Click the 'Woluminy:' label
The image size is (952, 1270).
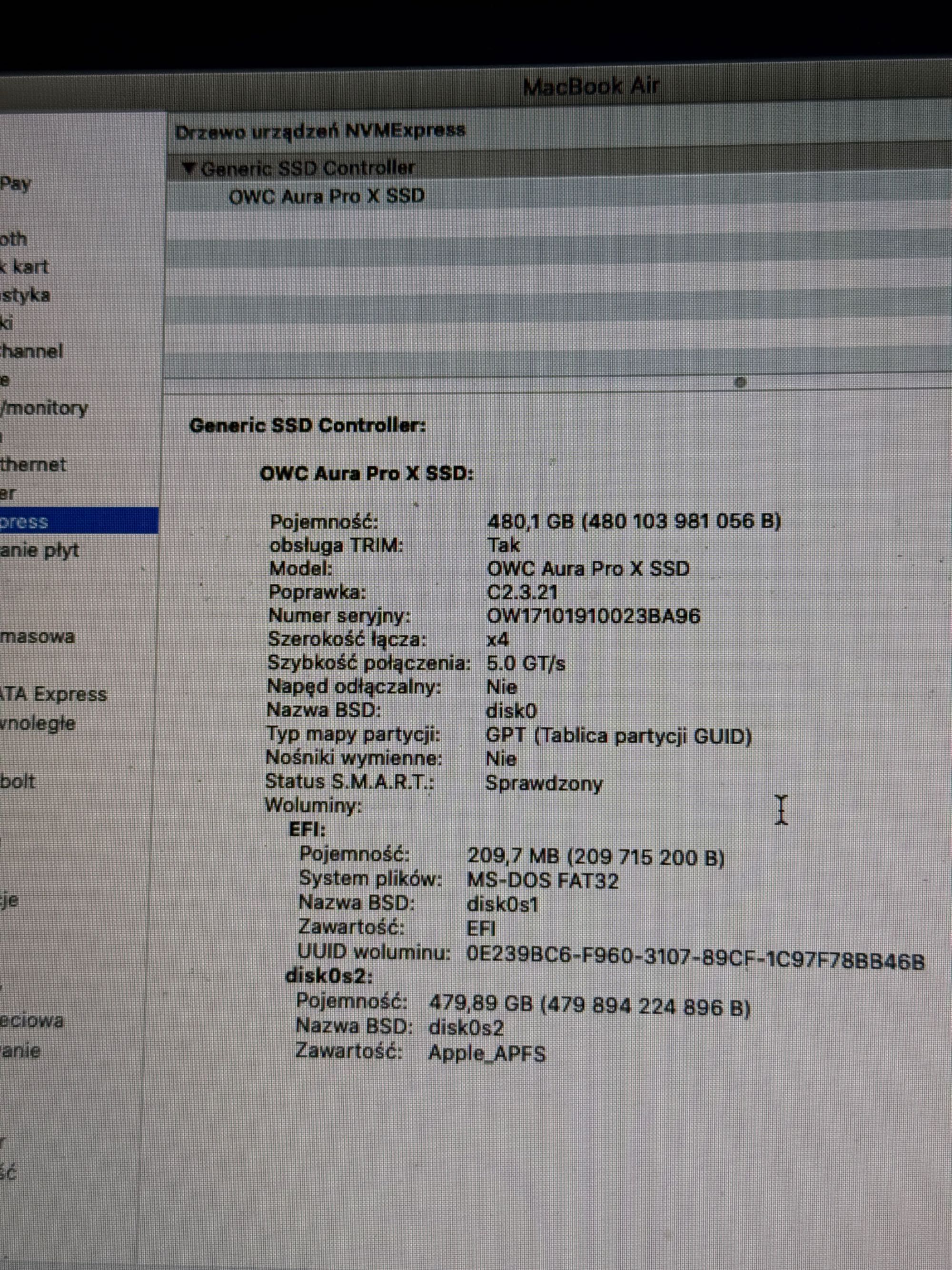click(x=313, y=805)
